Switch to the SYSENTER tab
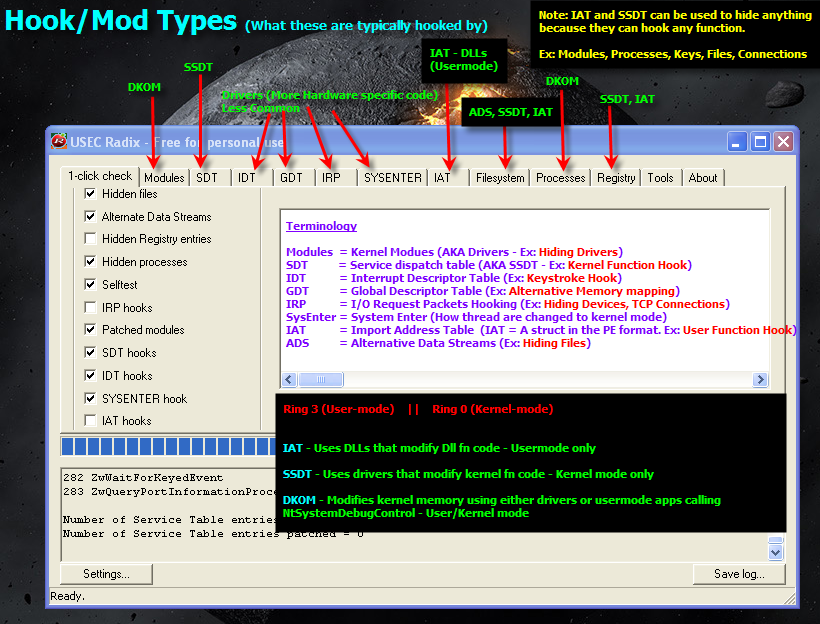This screenshot has width=820, height=624. click(x=393, y=178)
